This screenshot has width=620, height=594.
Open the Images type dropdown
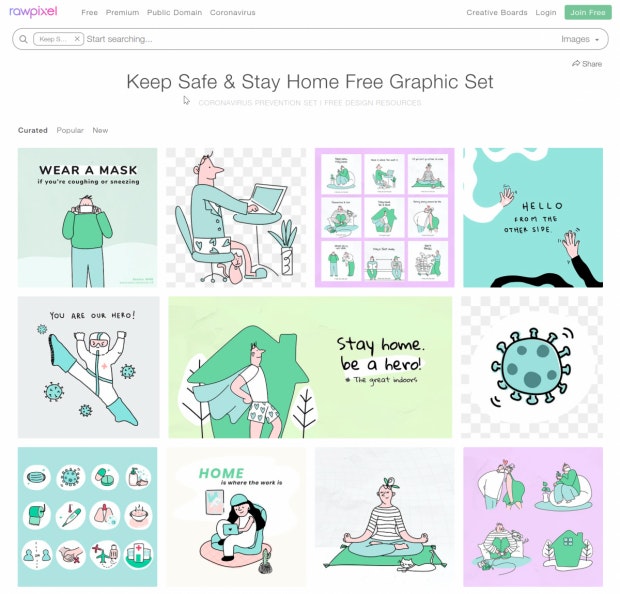[580, 39]
